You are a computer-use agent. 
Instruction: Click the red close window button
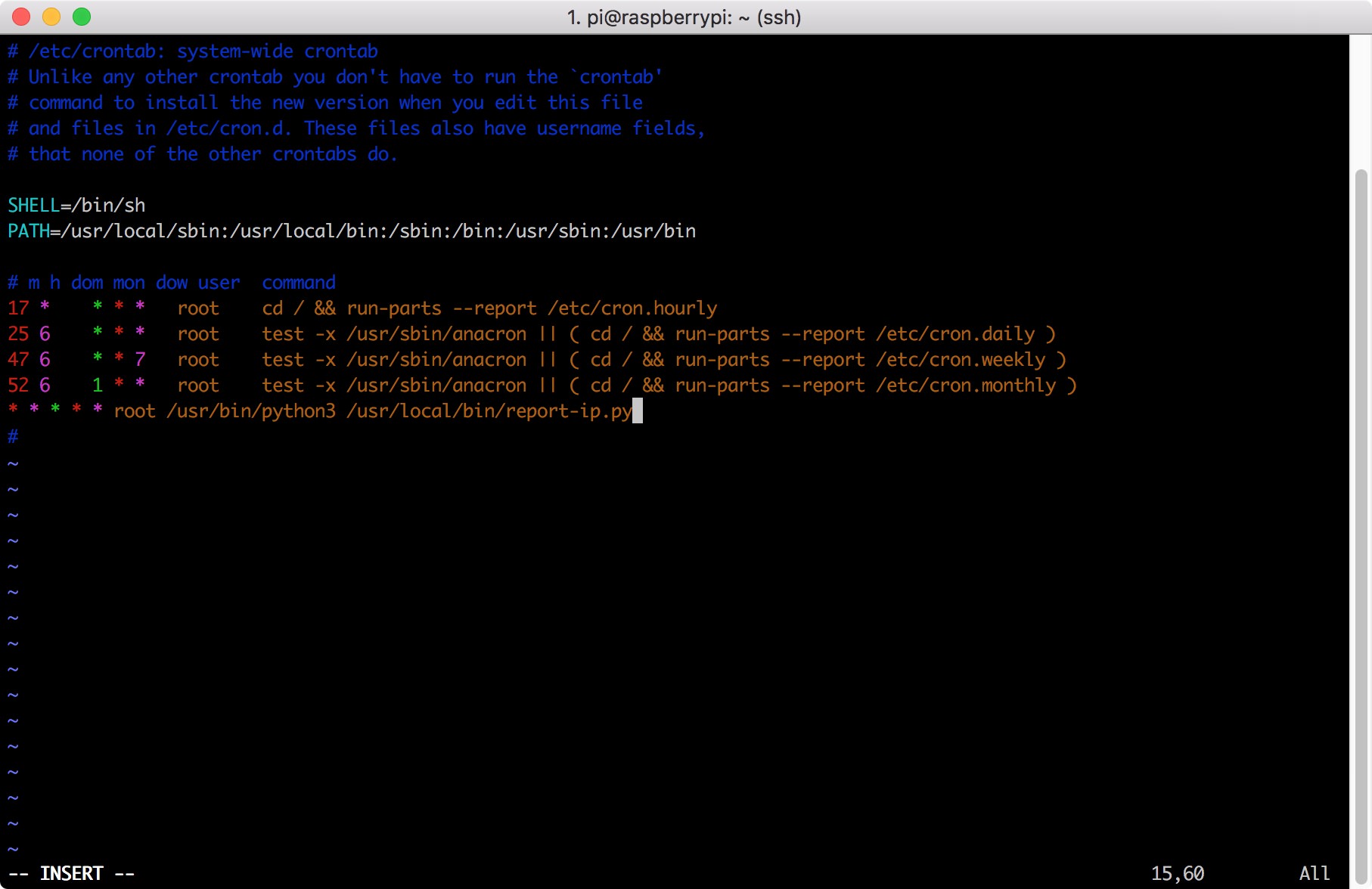coord(21,17)
